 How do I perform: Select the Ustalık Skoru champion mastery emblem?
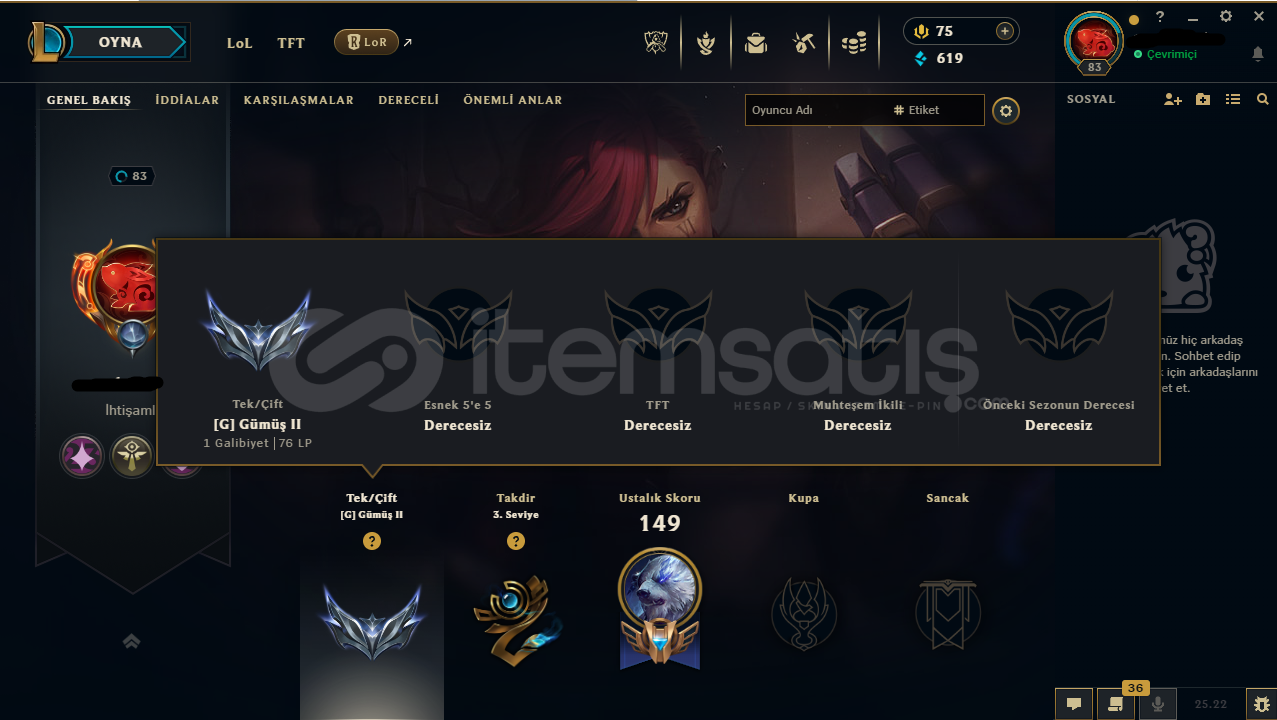click(660, 608)
